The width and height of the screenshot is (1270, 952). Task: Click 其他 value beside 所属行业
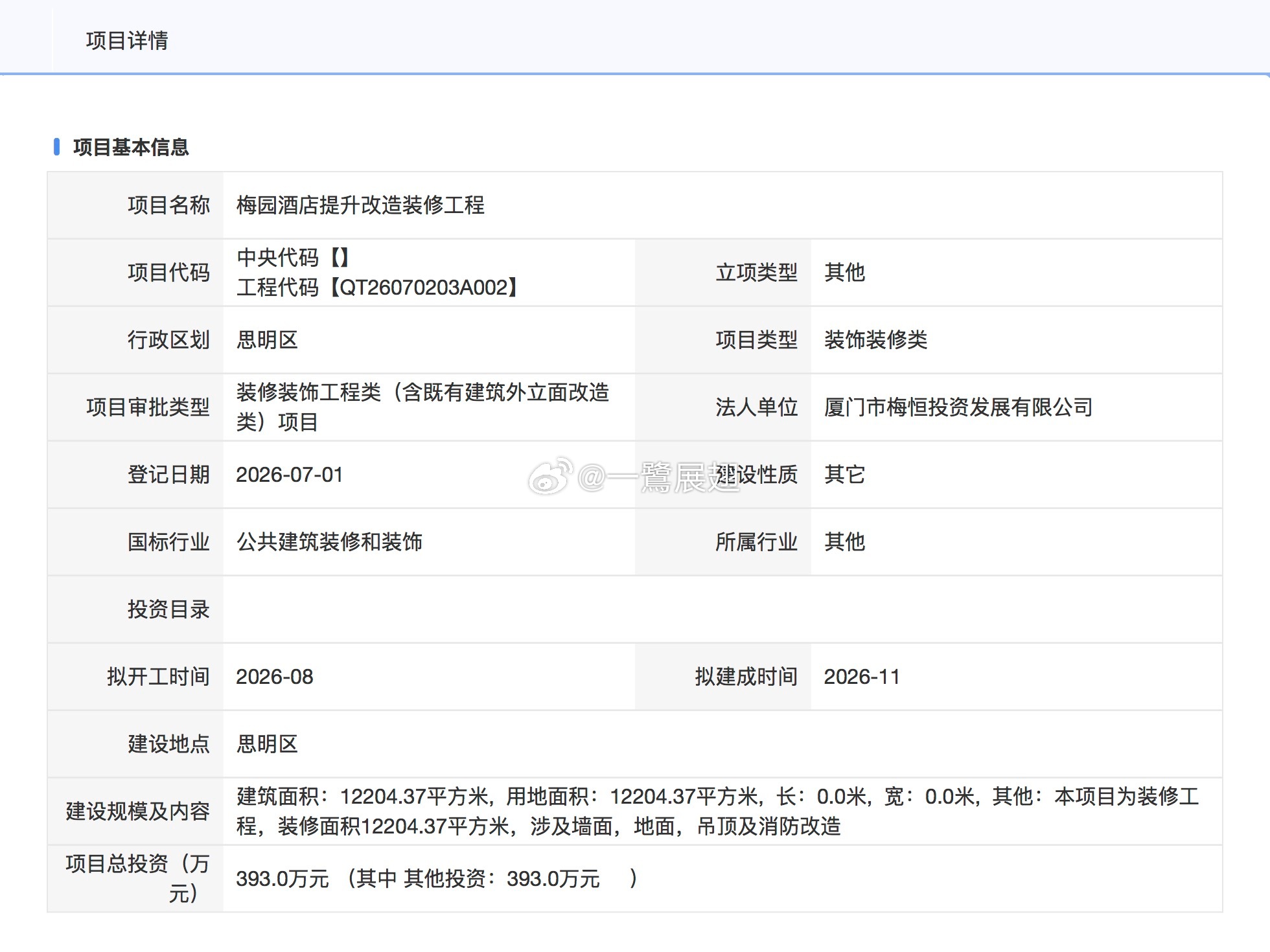[844, 542]
